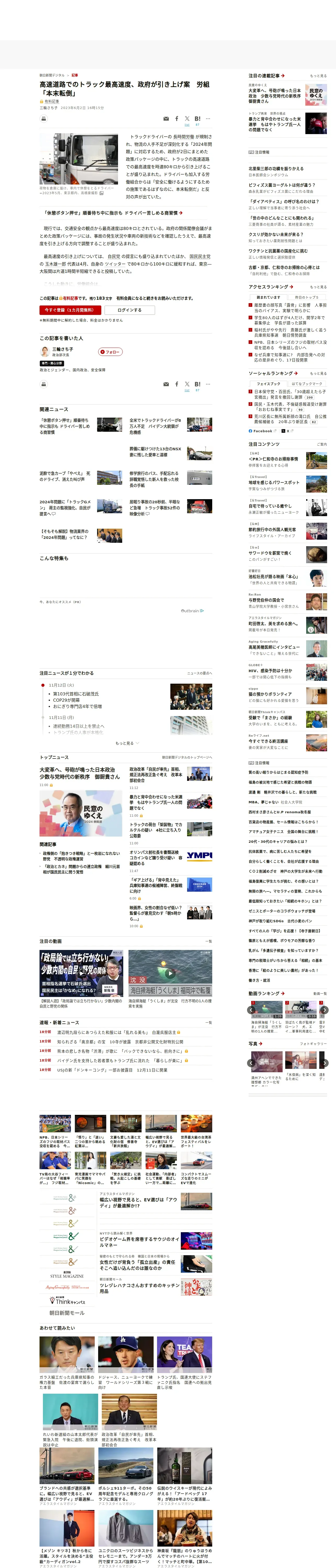Open the フォトギャラリー link
This screenshot has width=336, height=1568.
pyautogui.click(x=313, y=1045)
